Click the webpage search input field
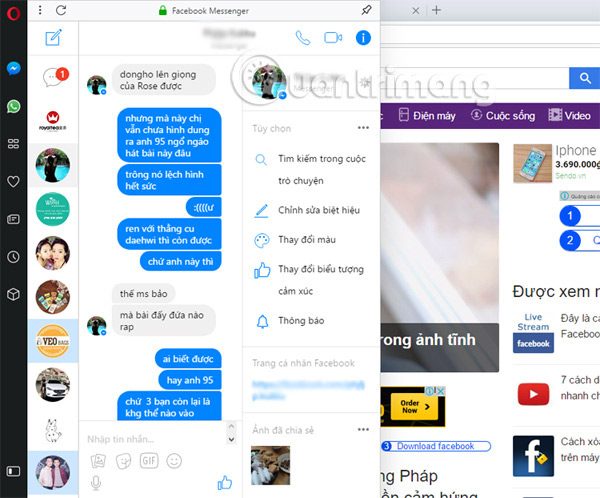Image resolution: width=600 pixels, height=498 pixels. tap(475, 78)
